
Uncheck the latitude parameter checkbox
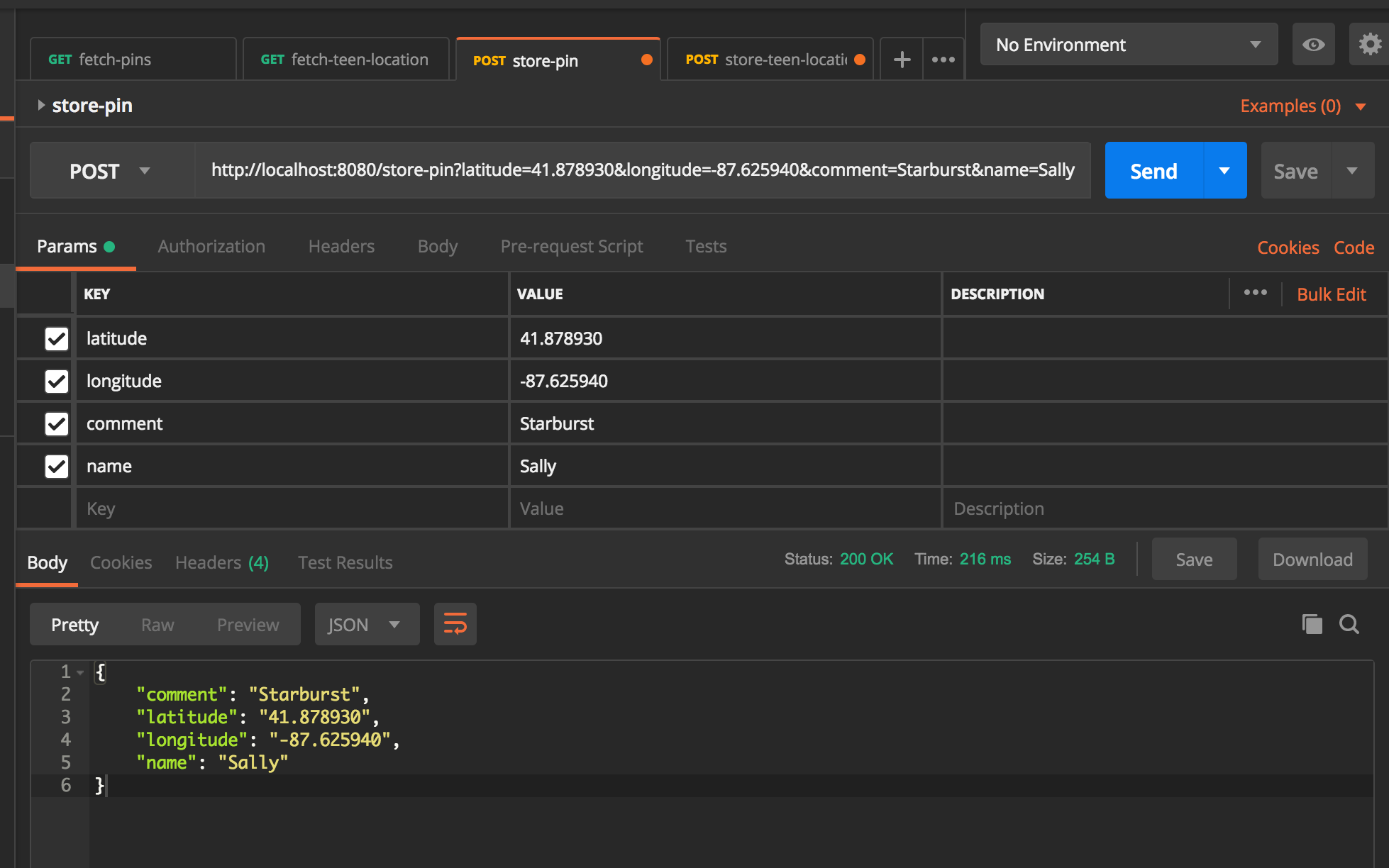pyautogui.click(x=57, y=338)
